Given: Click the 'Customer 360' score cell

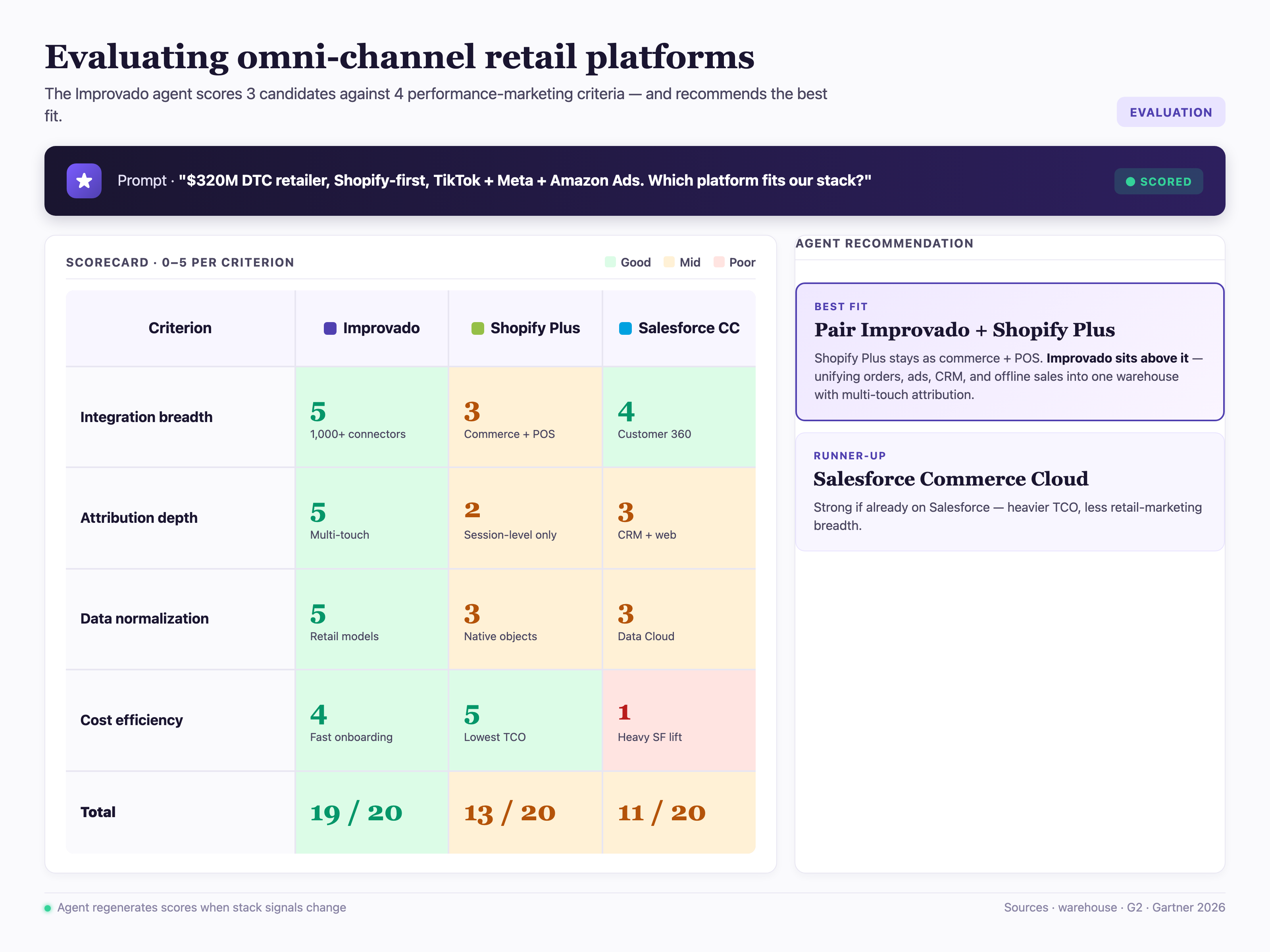Looking at the screenshot, I should 679,417.
